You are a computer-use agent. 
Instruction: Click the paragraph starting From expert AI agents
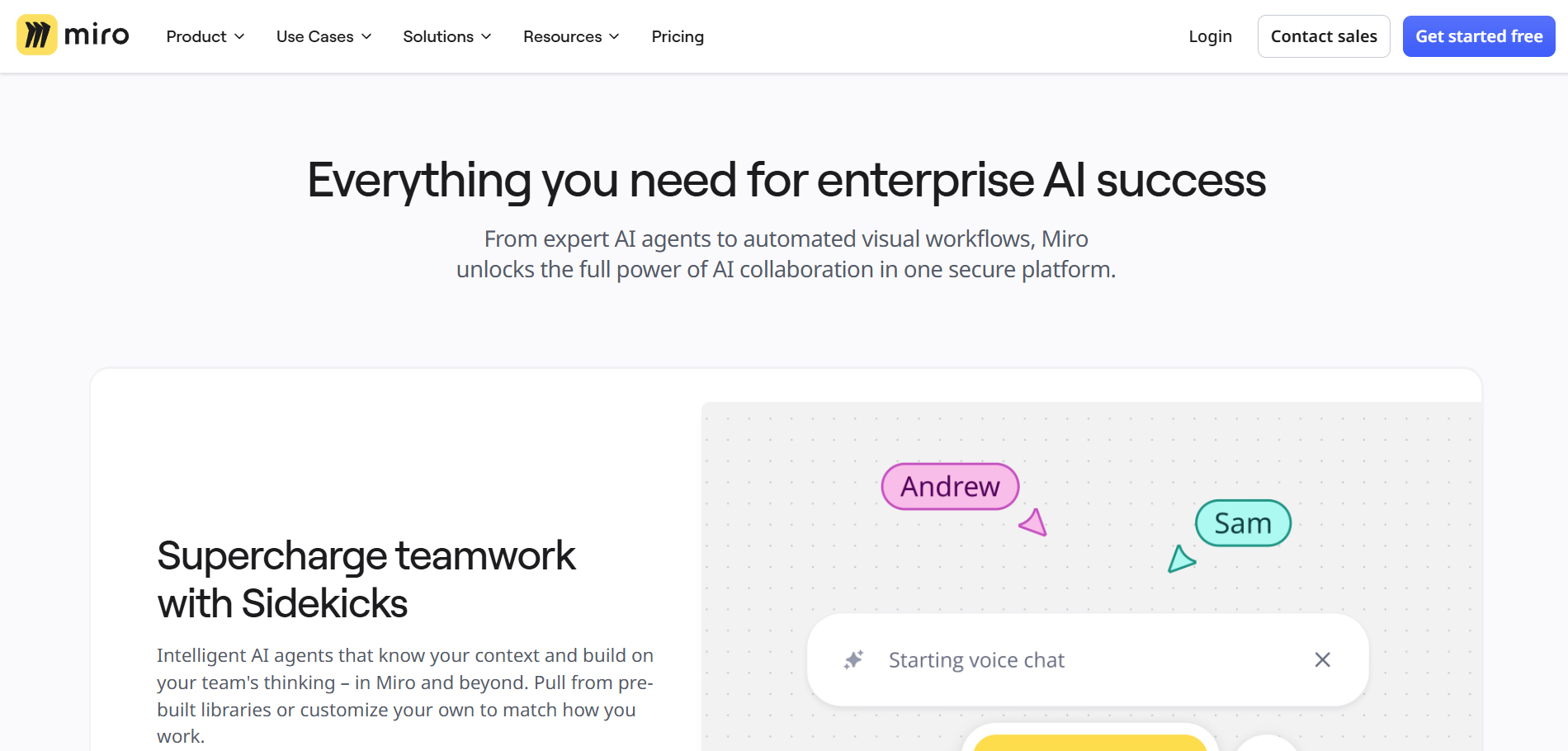786,254
